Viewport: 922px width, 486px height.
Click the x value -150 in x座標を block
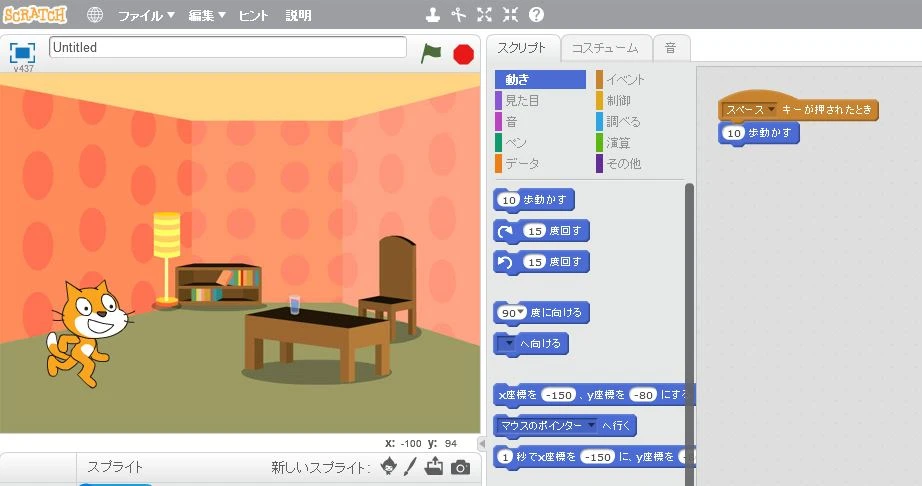point(558,395)
